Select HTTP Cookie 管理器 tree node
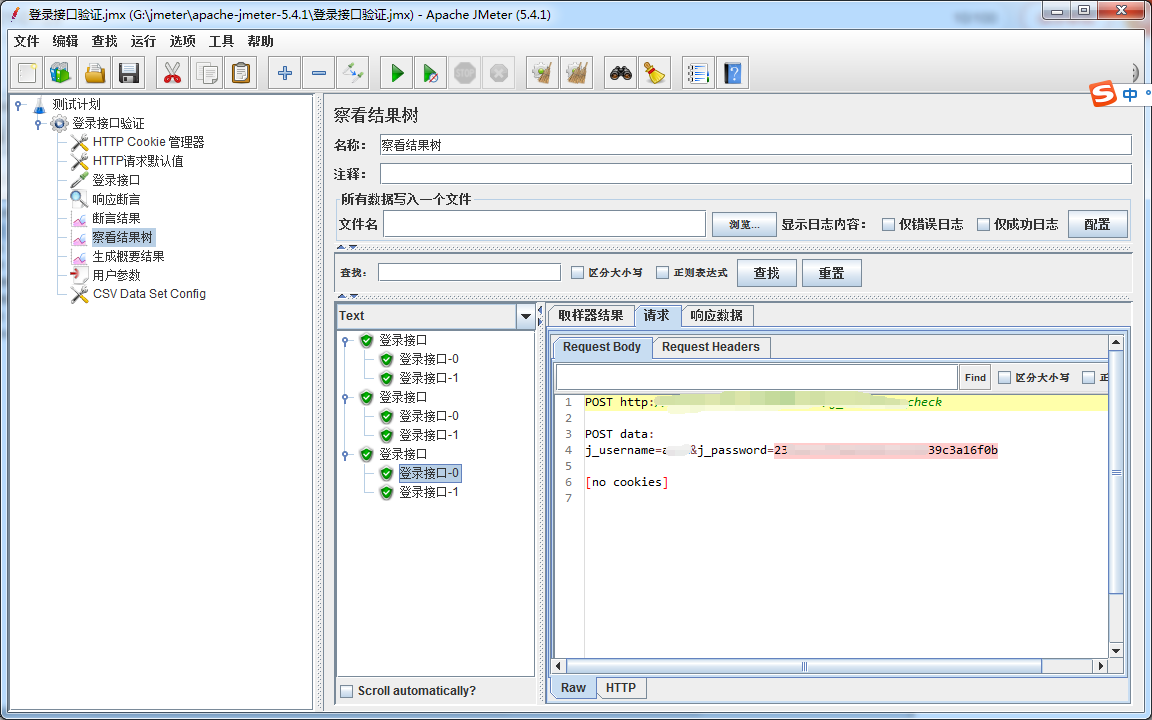Image resolution: width=1152 pixels, height=720 pixels. (x=148, y=142)
